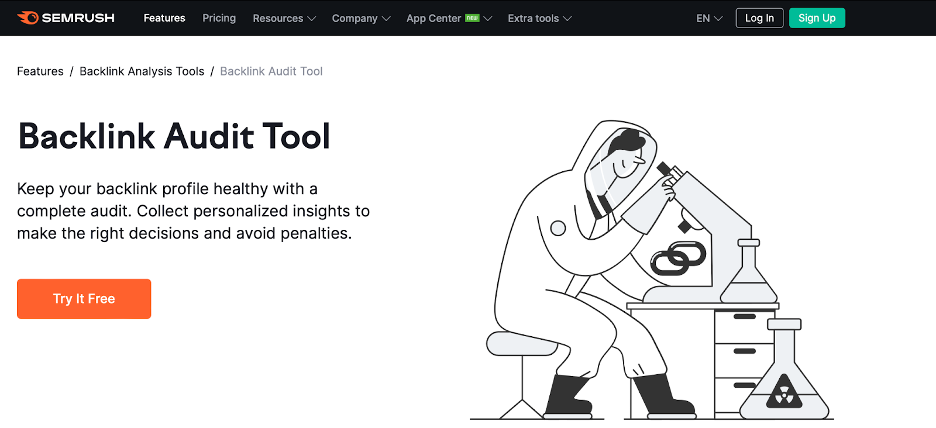Click the paragraph starting 'Keep your backlink profile'

coord(193,211)
